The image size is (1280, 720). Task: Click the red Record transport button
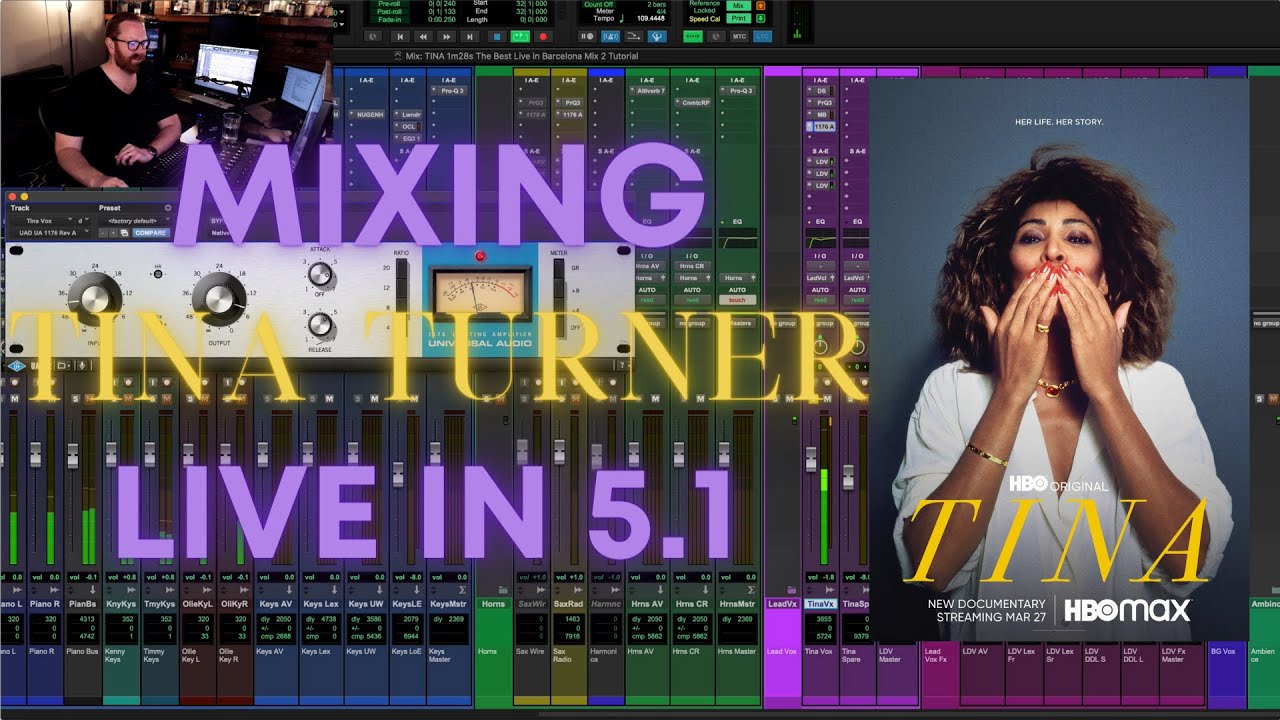(544, 36)
